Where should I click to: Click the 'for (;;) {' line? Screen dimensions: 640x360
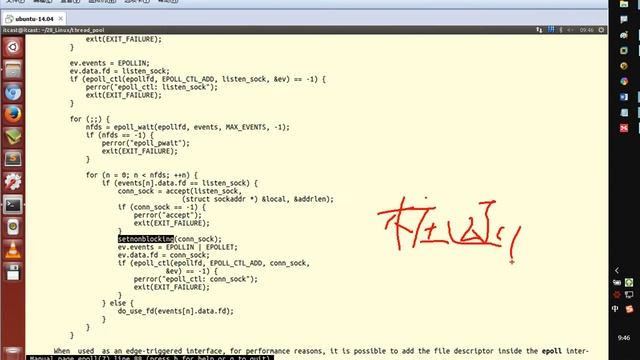90,119
